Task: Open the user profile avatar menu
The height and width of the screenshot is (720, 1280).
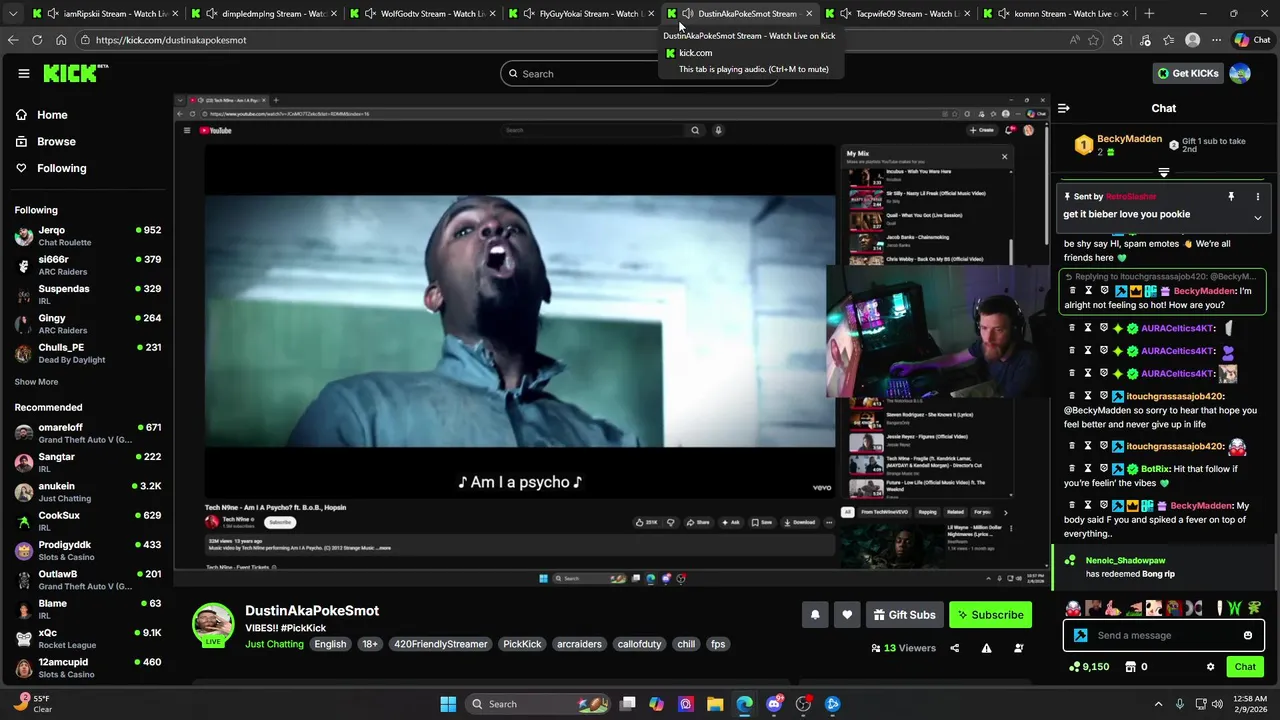Action: [1240, 73]
